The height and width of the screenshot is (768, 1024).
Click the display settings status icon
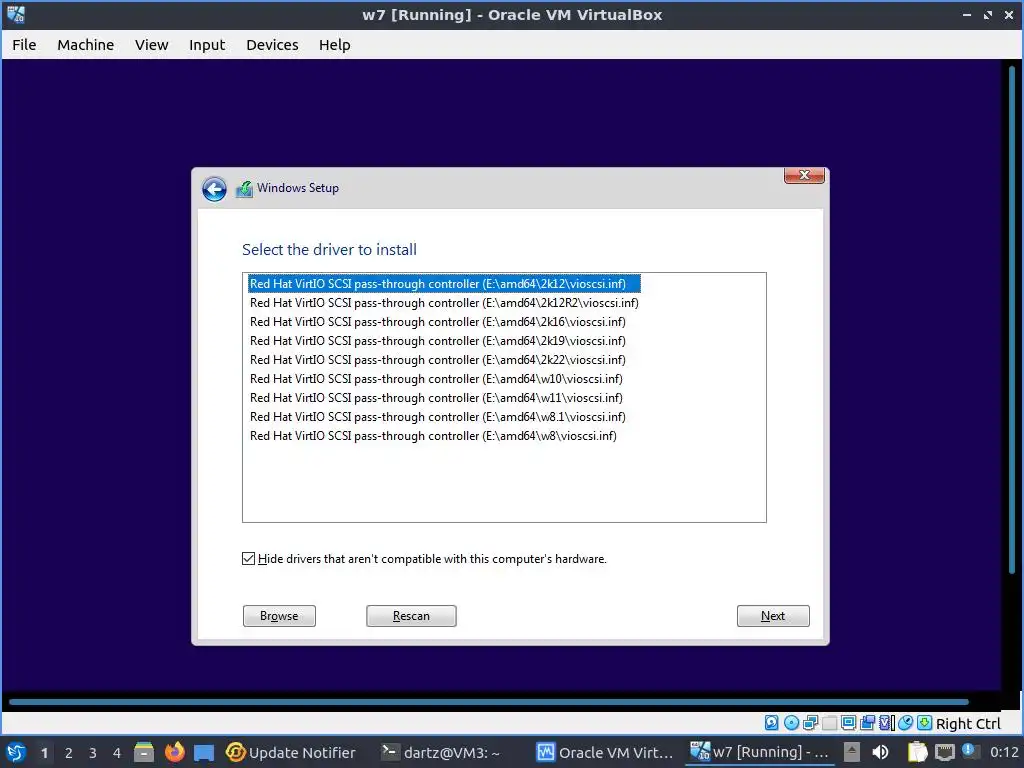(x=848, y=723)
